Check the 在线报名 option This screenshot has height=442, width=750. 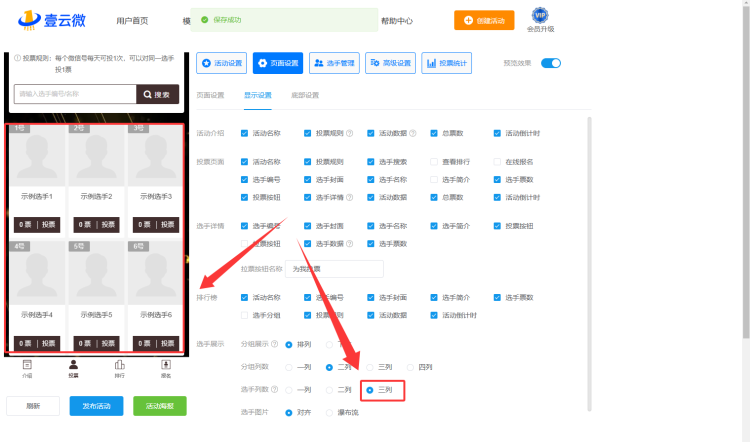point(497,161)
